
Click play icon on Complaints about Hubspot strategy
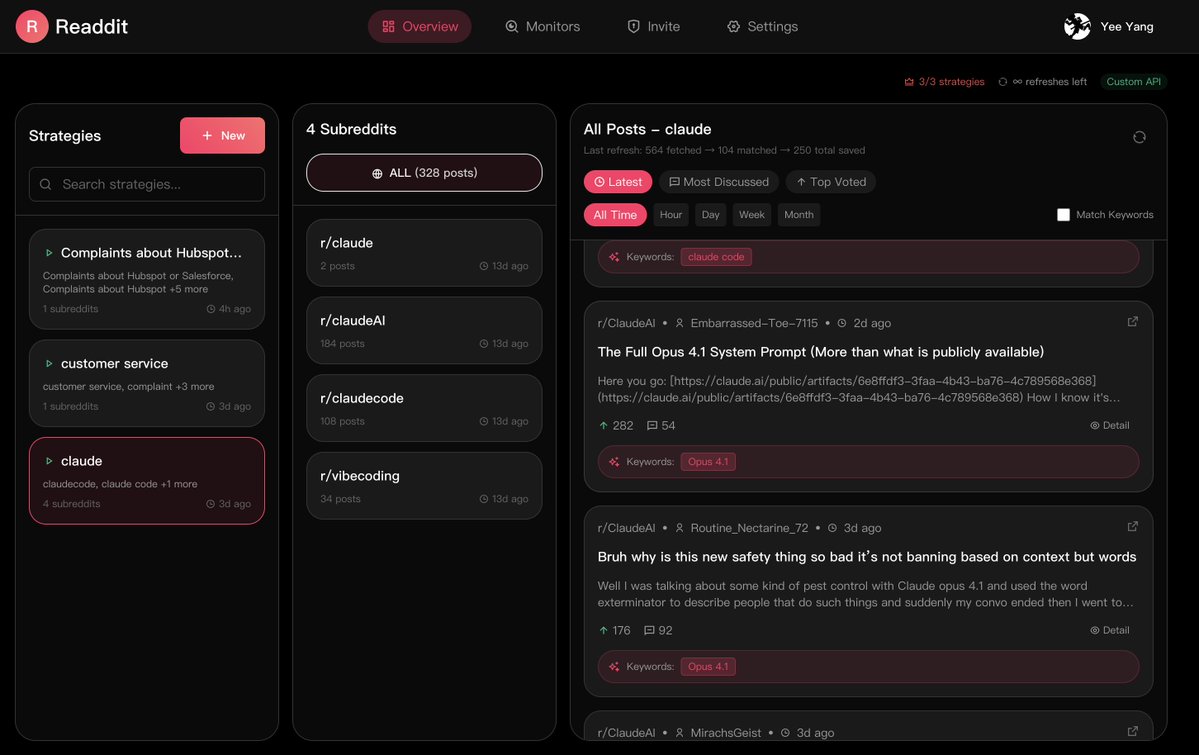point(49,252)
